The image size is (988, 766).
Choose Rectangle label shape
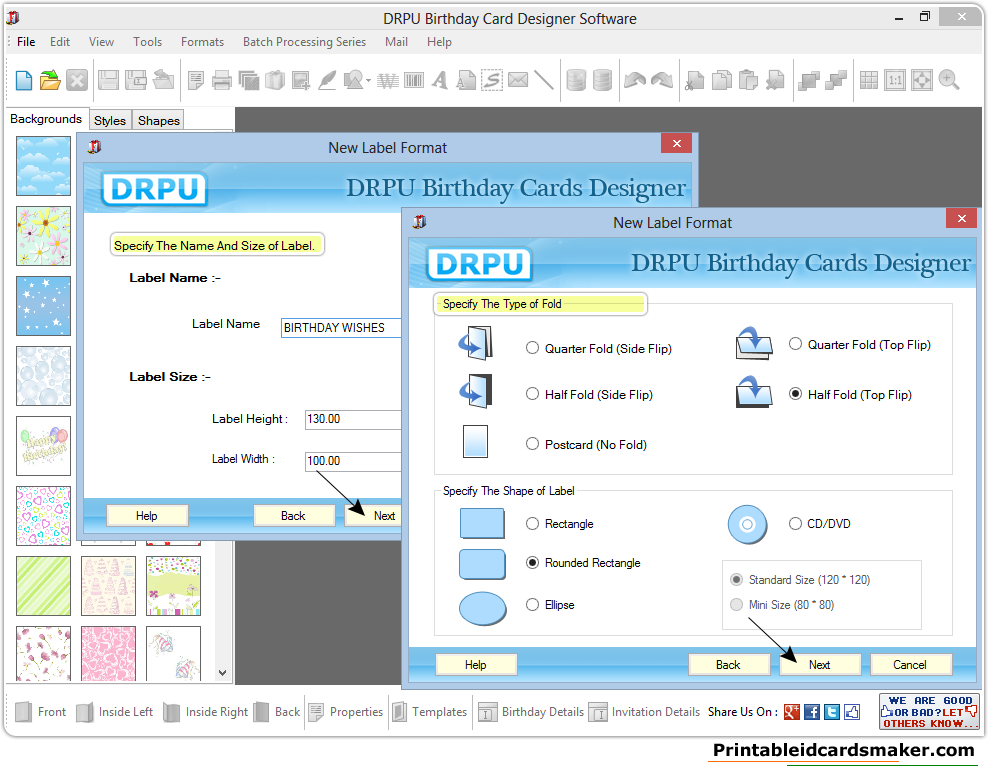532,523
